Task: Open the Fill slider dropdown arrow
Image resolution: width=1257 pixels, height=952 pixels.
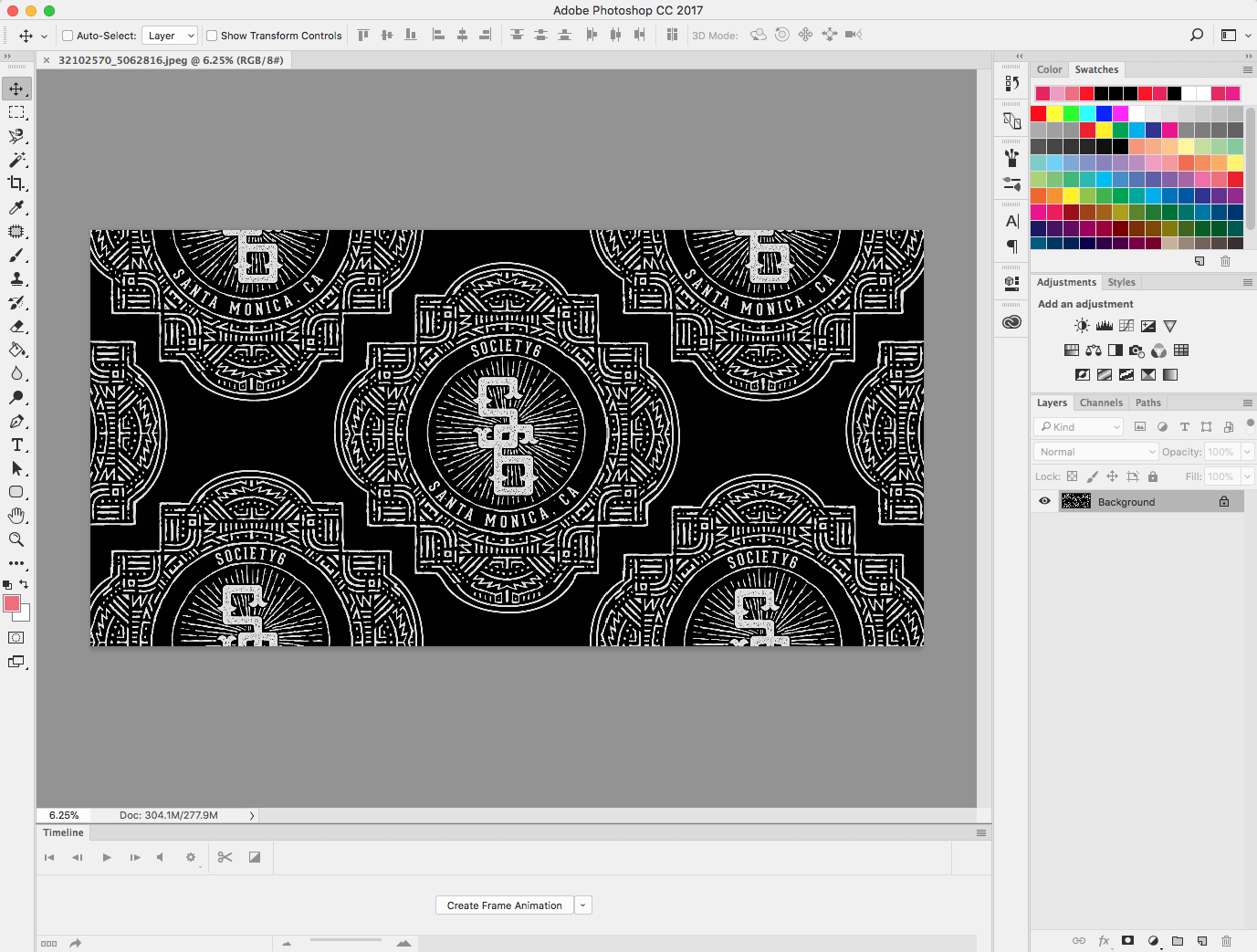Action: (1247, 476)
